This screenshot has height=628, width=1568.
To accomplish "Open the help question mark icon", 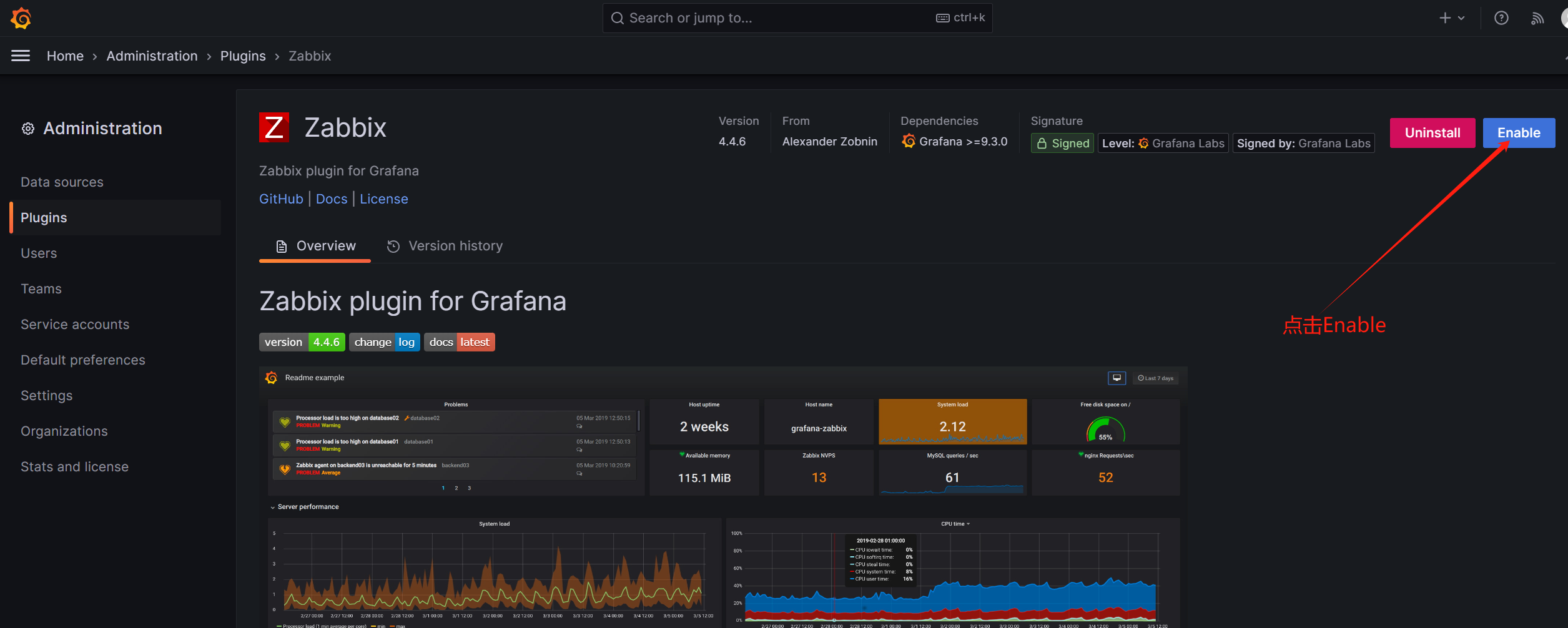I will point(1501,18).
